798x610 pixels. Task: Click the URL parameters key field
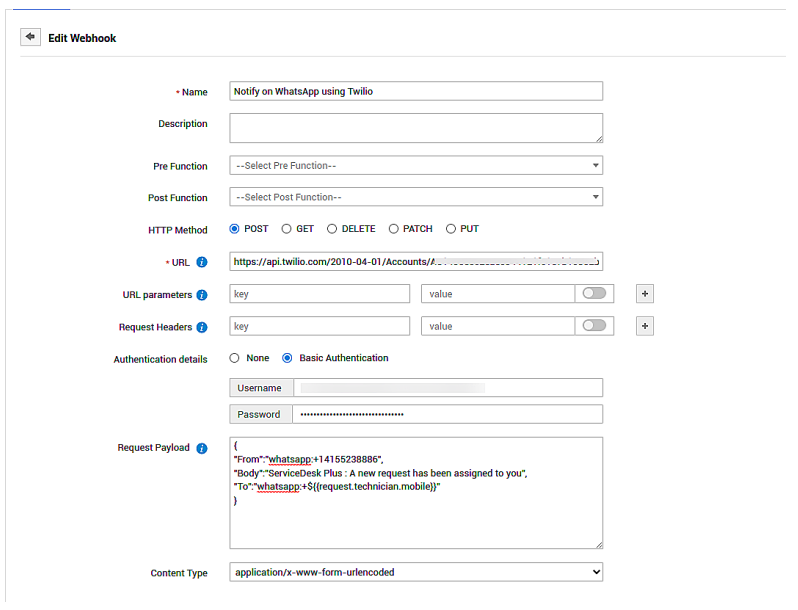(x=319, y=294)
